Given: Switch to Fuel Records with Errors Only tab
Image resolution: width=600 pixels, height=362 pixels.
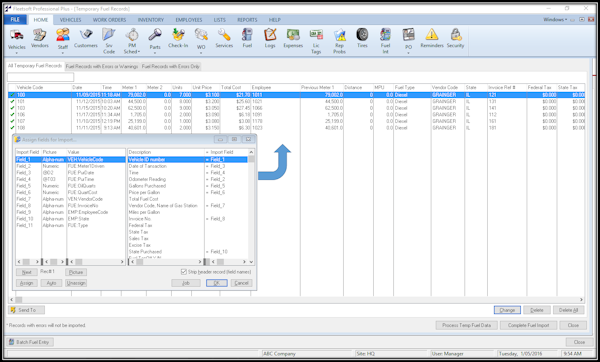Looking at the screenshot, I should (171, 67).
